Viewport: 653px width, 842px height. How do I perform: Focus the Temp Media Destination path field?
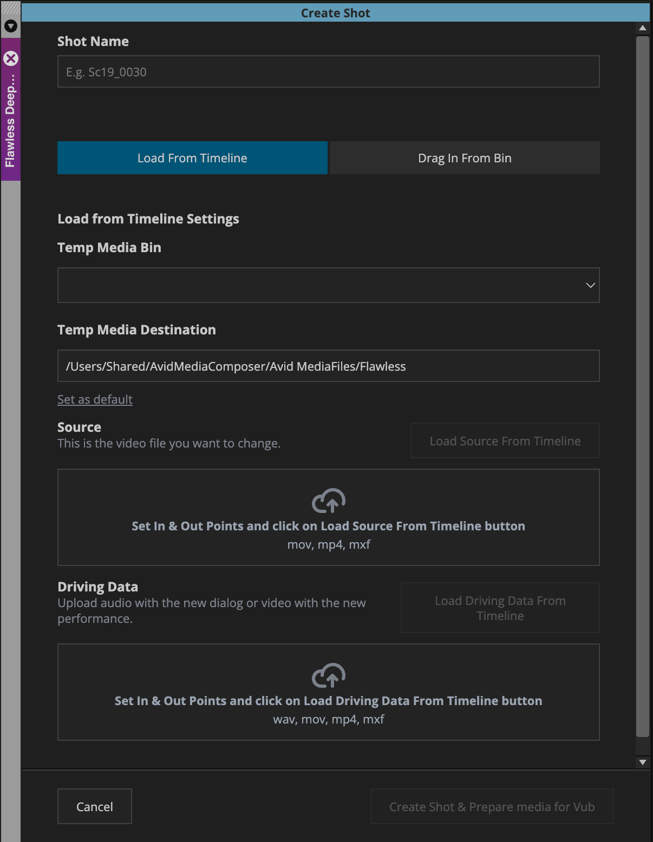point(328,366)
